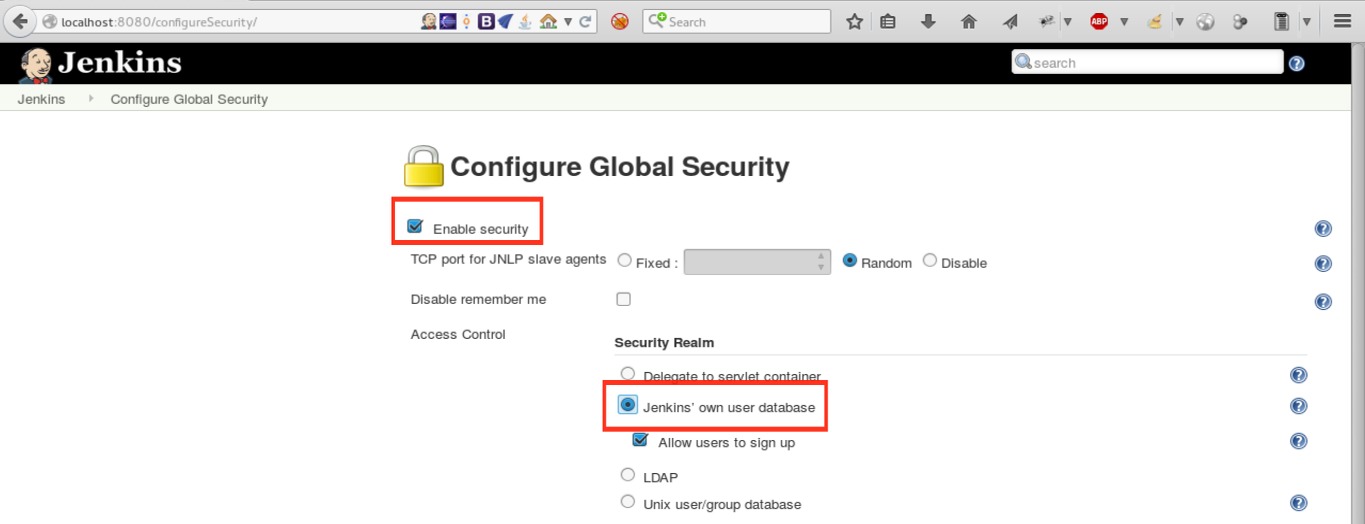Open the browser hamburger menu
Screen dimensions: 1365x524
[x=1343, y=21]
